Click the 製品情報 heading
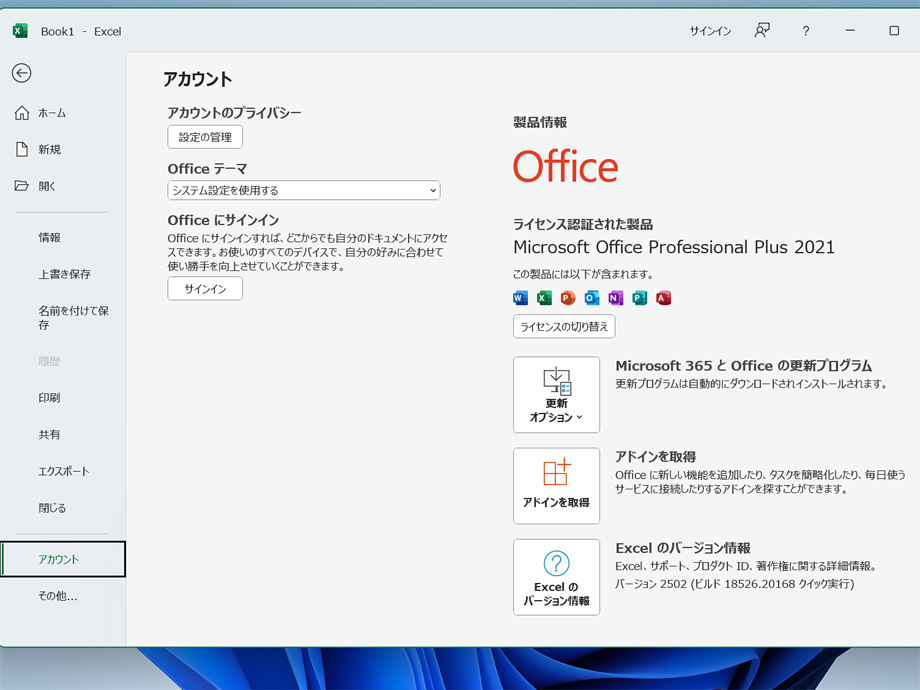The height and width of the screenshot is (690, 920). tap(540, 122)
